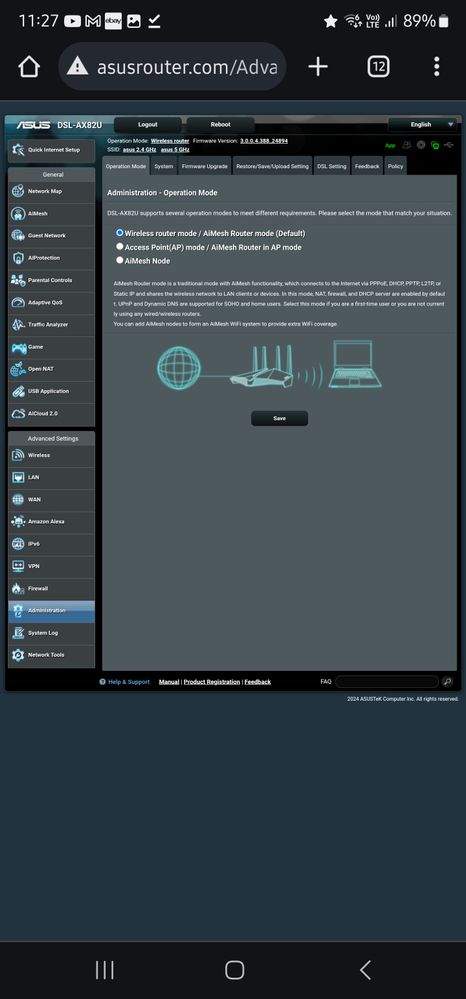Viewport: 466px width, 999px height.
Task: Select the AiMesh Node radio option
Action: [x=120, y=260]
